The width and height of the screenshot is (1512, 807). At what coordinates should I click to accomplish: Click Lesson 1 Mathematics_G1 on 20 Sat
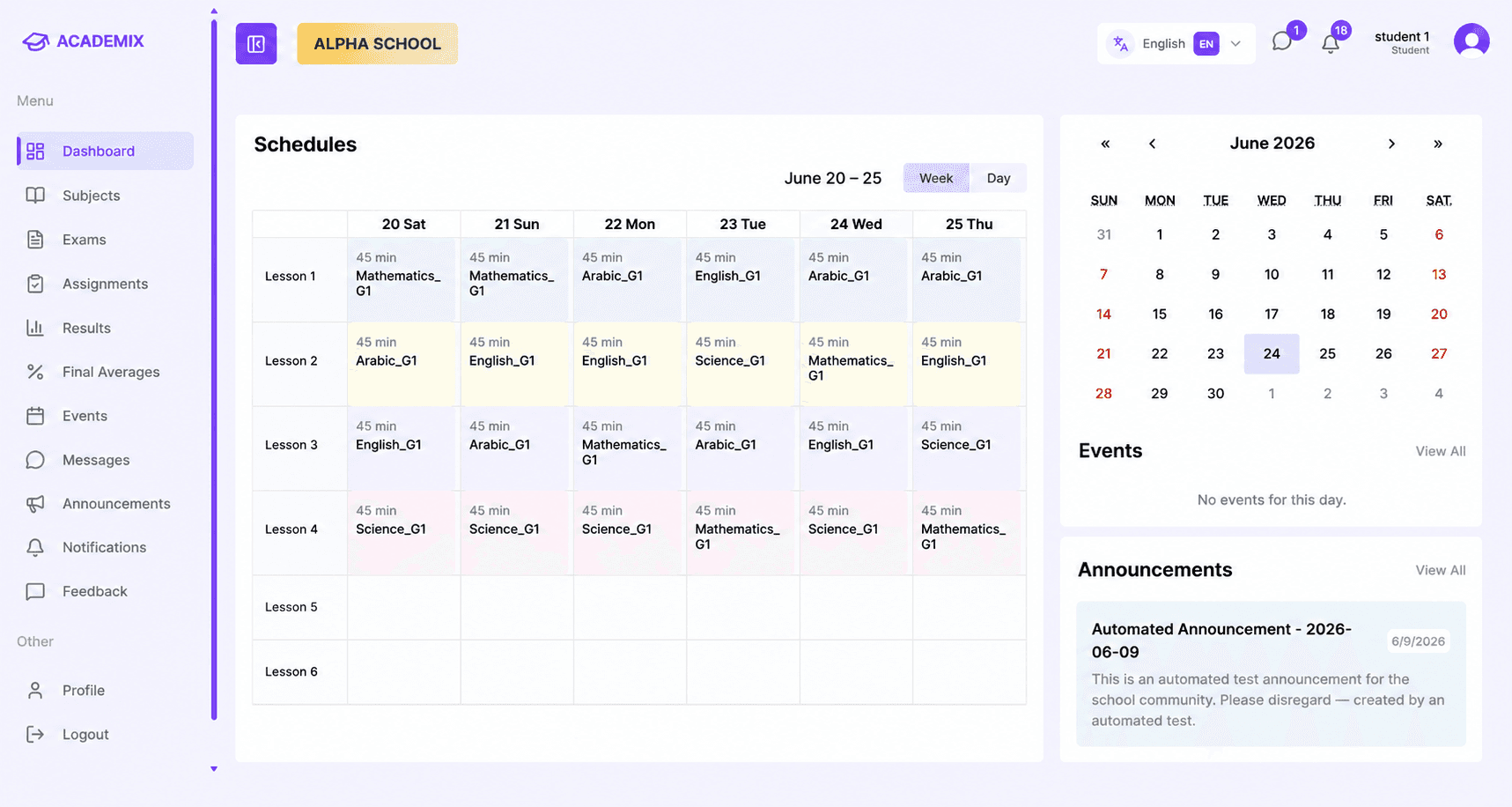point(403,280)
